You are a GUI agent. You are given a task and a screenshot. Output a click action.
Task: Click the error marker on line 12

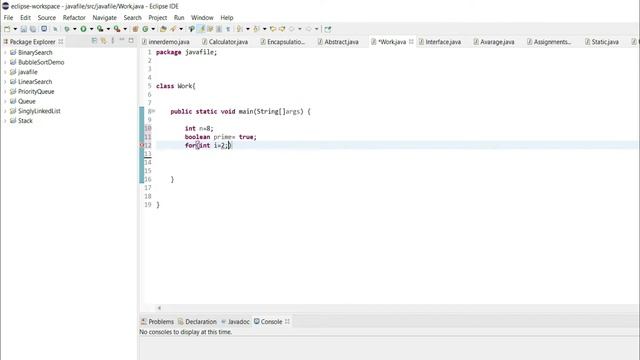142,145
